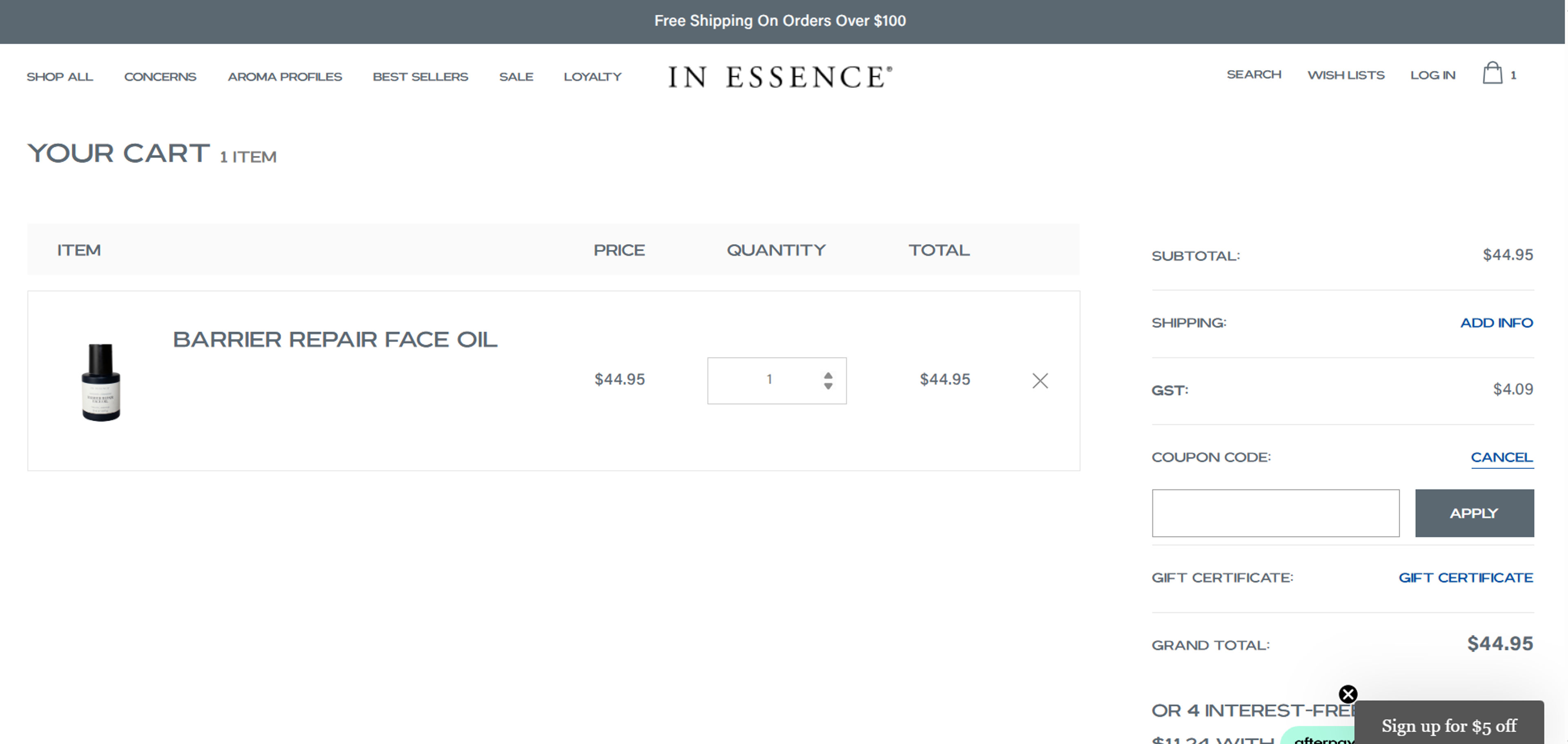Click the Your Cart heading
The width and height of the screenshot is (1568, 744).
point(119,153)
